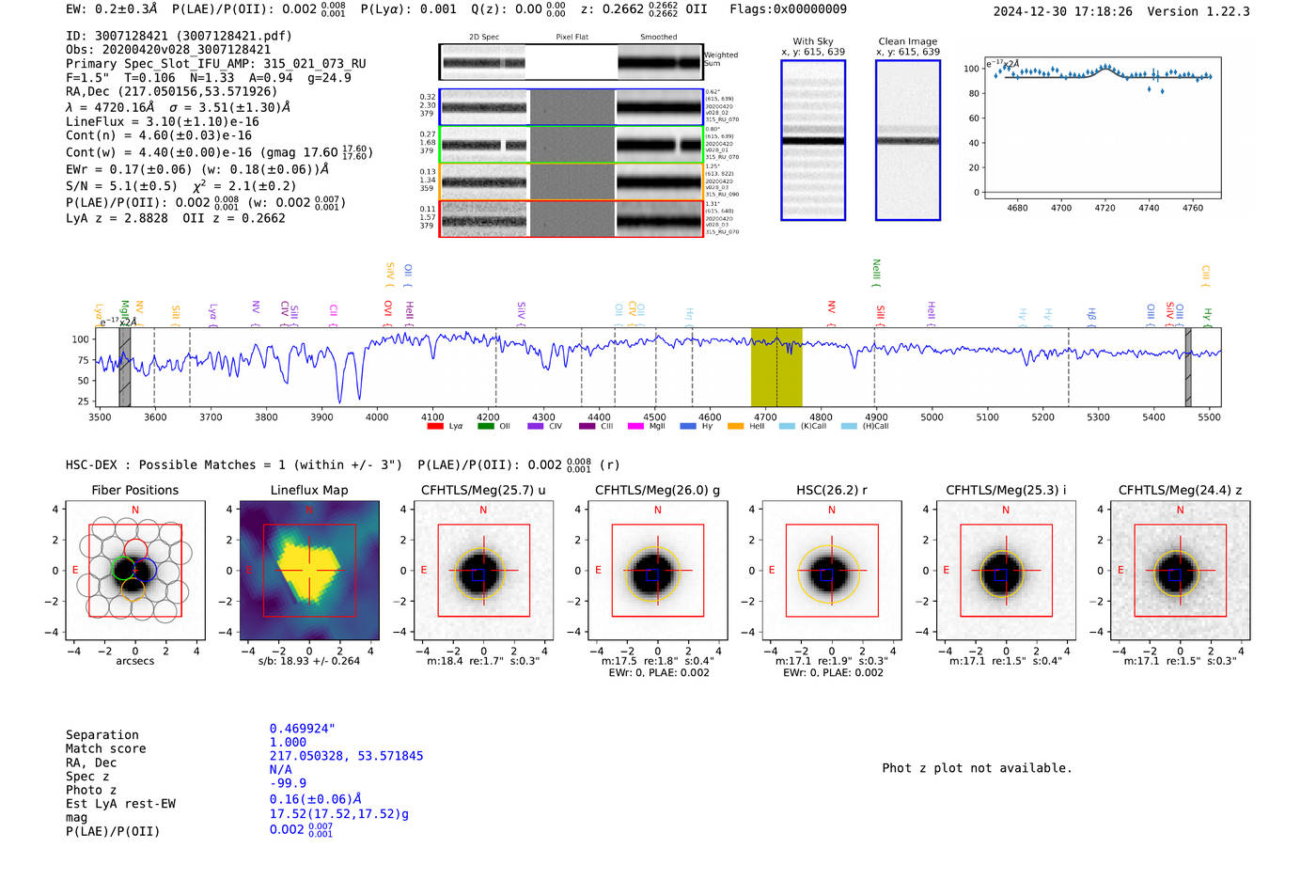The height and width of the screenshot is (896, 1316).
Task: Click the yellow highlighted band at 4720 Å
Action: click(x=776, y=368)
